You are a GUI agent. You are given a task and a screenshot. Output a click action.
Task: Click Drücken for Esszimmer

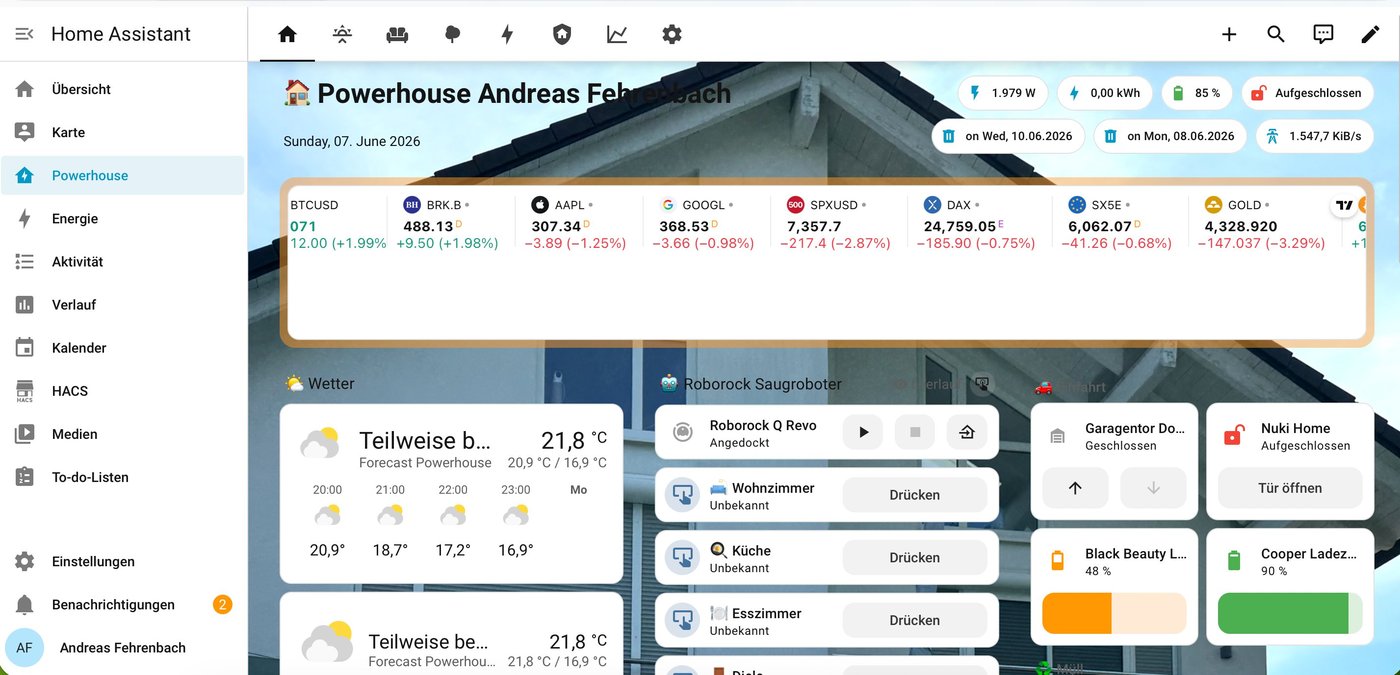click(915, 620)
